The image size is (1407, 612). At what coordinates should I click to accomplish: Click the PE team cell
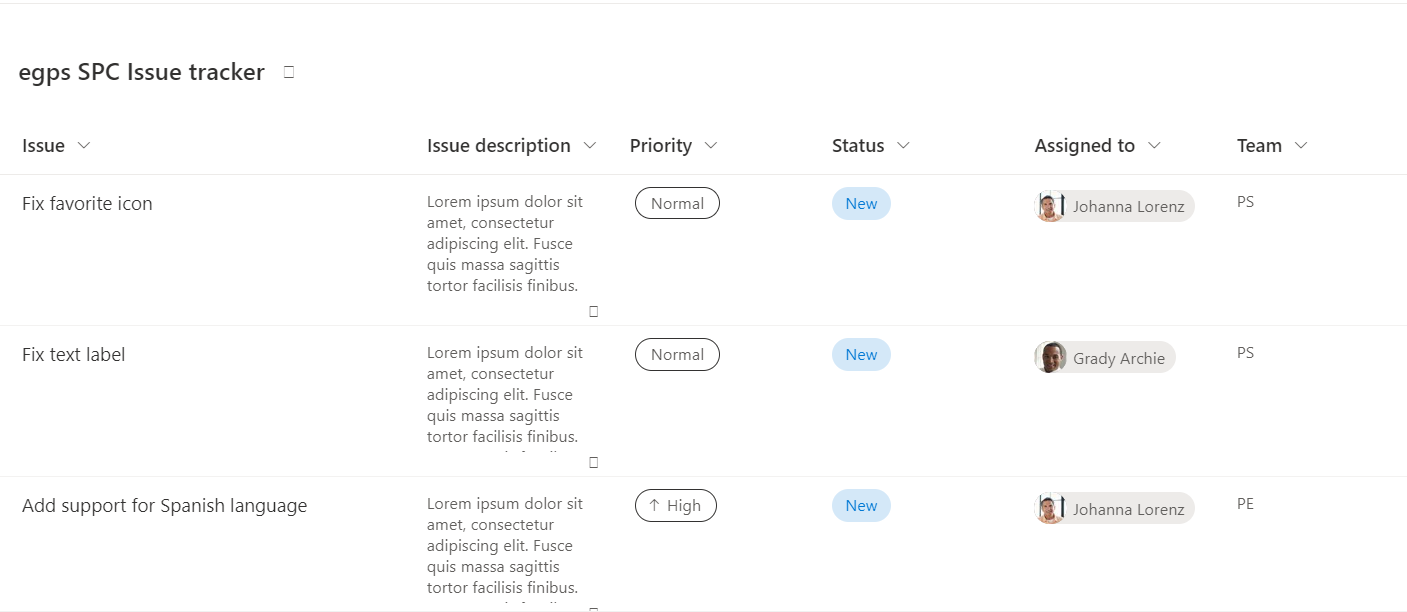click(x=1245, y=504)
